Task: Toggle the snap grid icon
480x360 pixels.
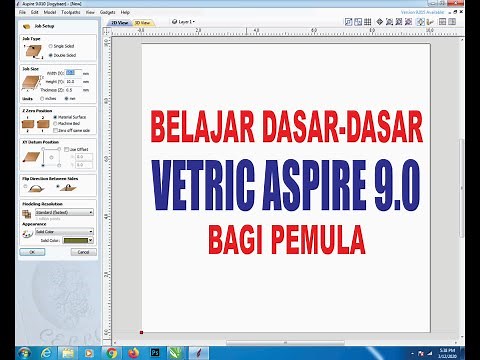Action: pyautogui.click(x=368, y=22)
